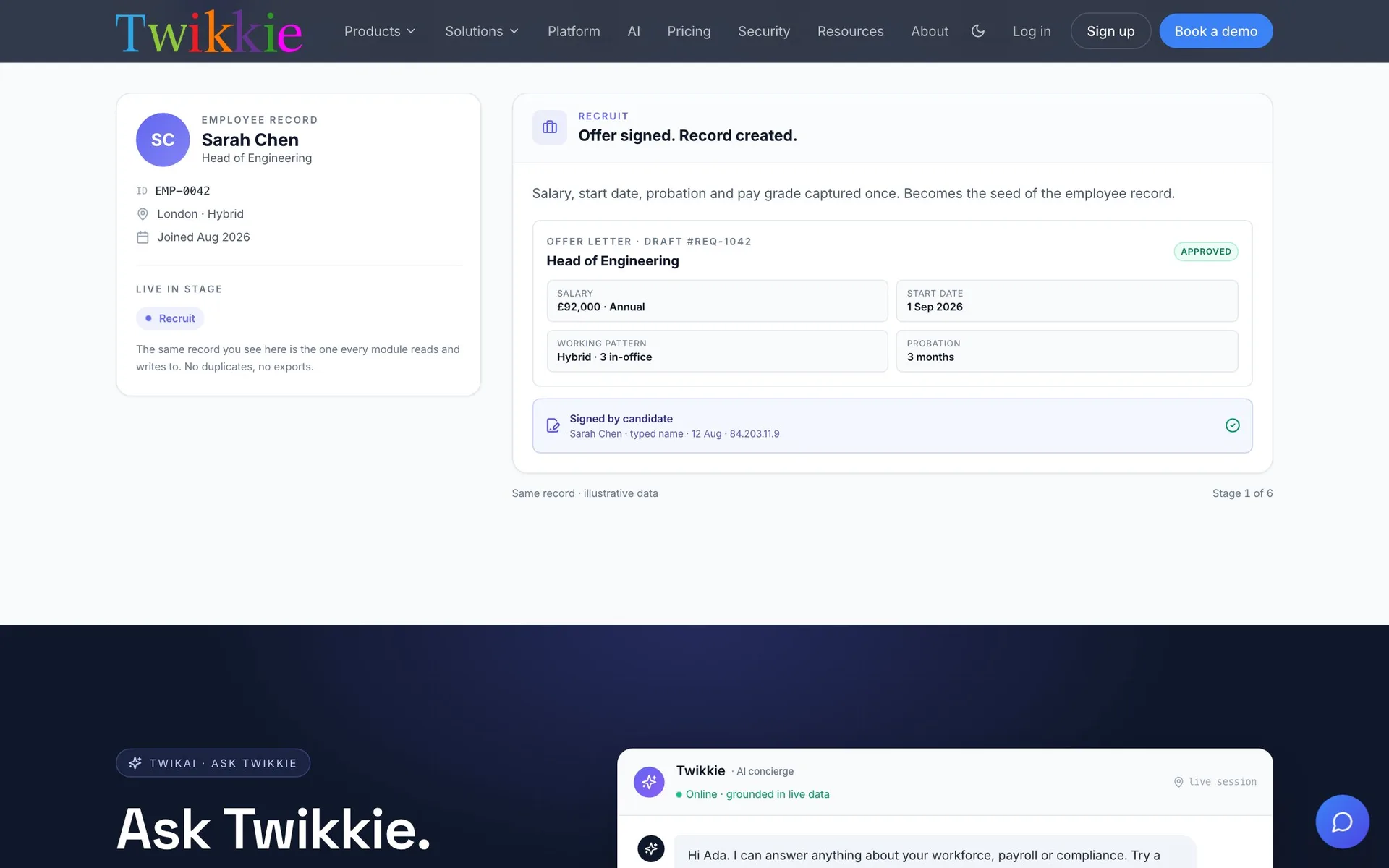The width and height of the screenshot is (1389, 868).
Task: Expand the Solutions dropdown menu
Action: [x=482, y=31]
